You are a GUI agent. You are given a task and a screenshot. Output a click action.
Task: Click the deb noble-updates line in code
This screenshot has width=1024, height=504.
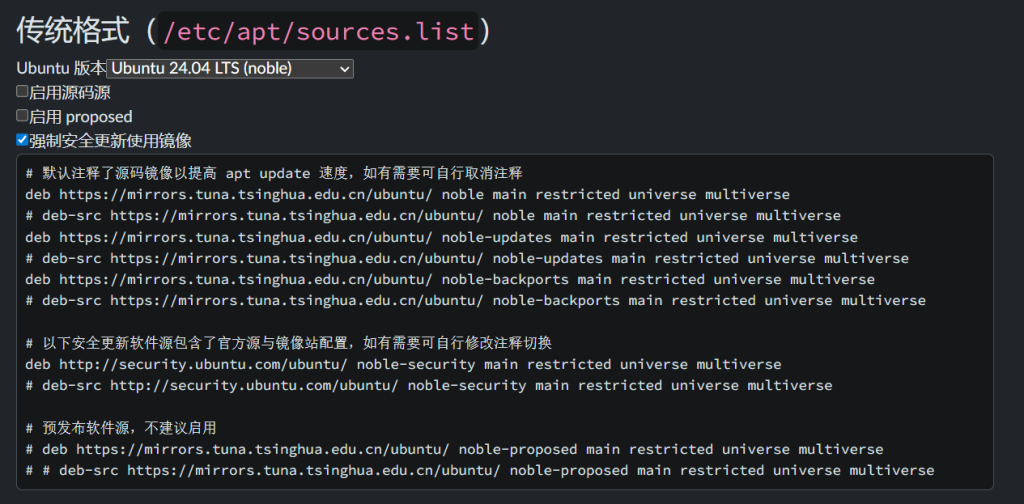(x=441, y=237)
